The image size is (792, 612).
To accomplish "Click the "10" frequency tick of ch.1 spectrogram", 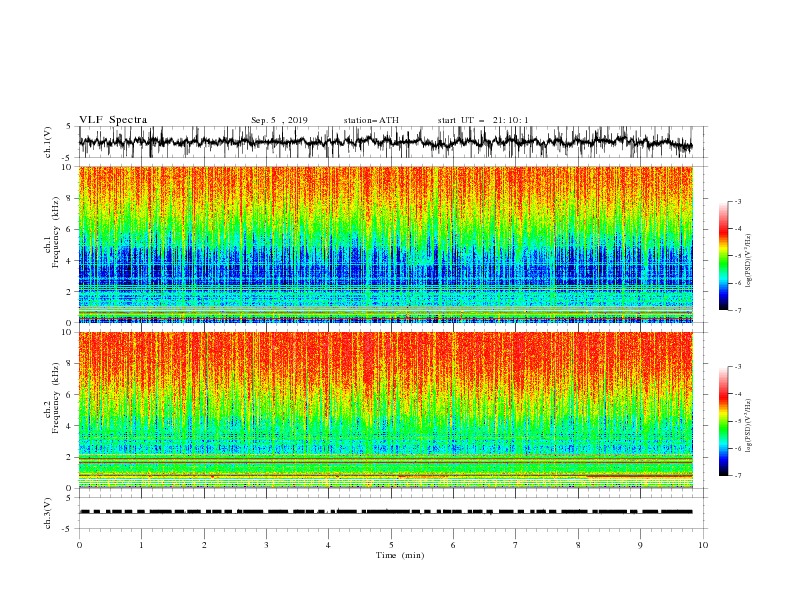I will pos(67,167).
